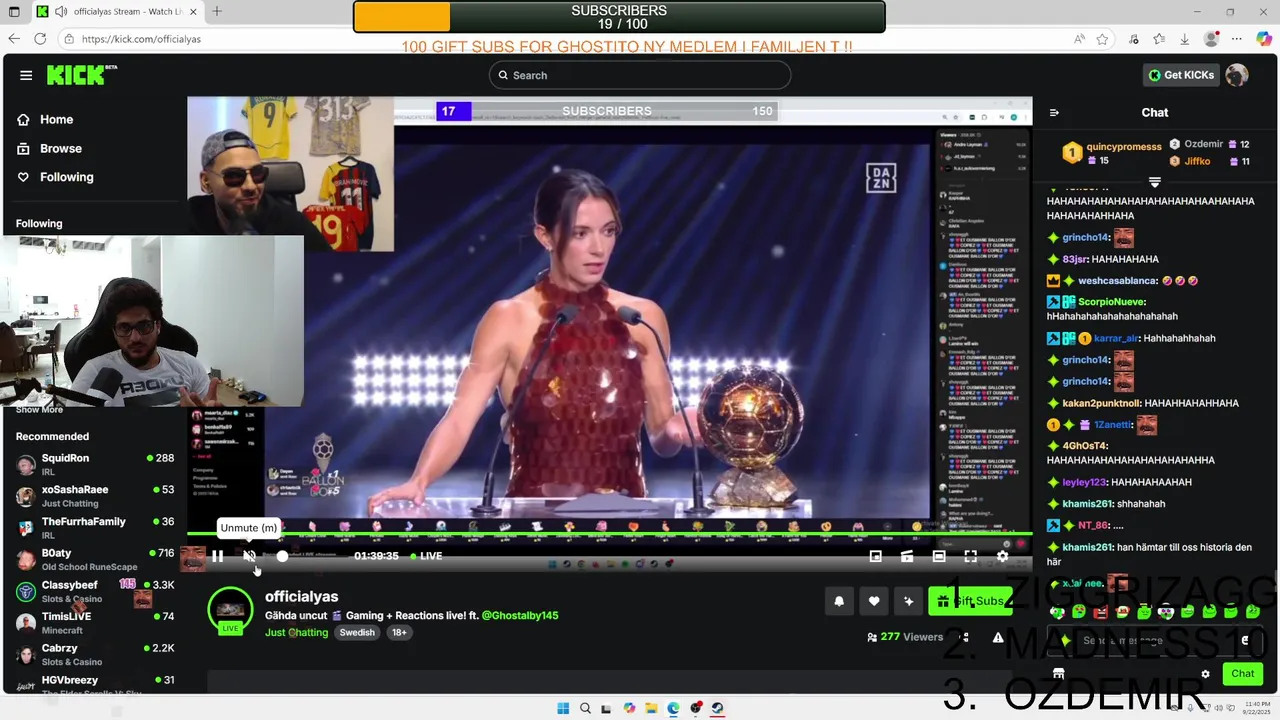
Task: Click kakan2punktnoll username in chat
Action: coord(1100,403)
